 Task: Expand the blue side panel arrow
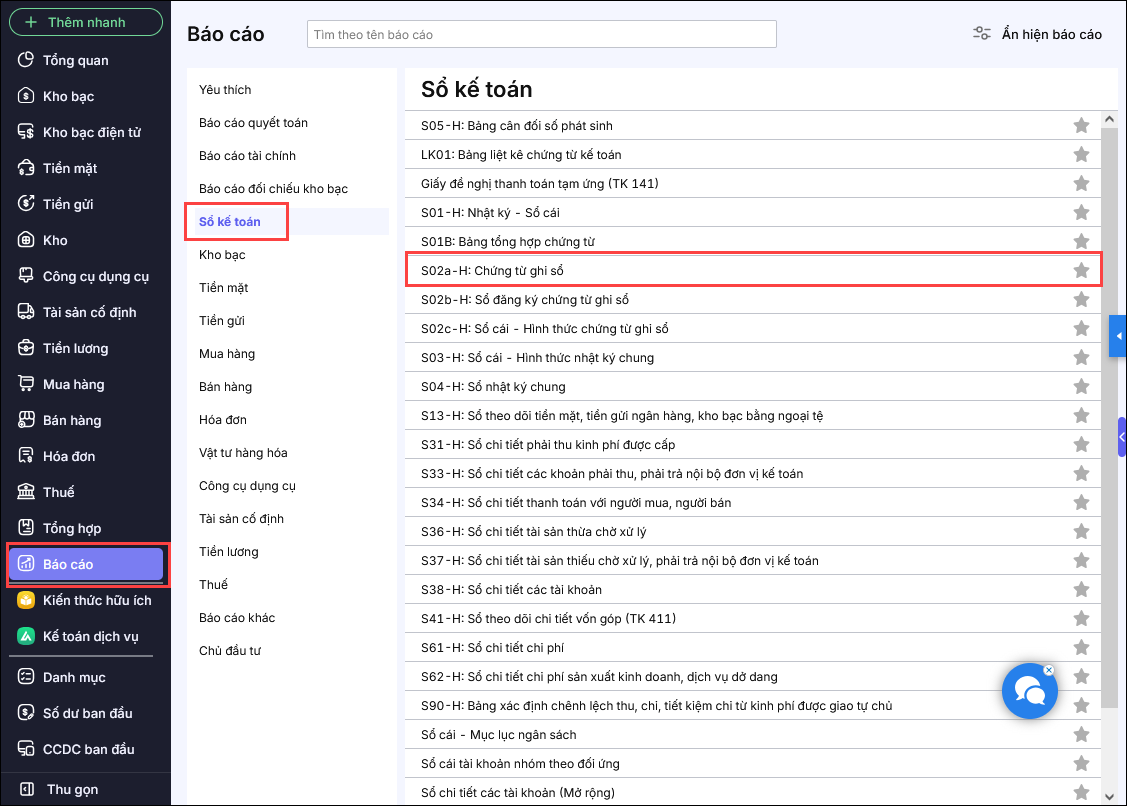1118,336
